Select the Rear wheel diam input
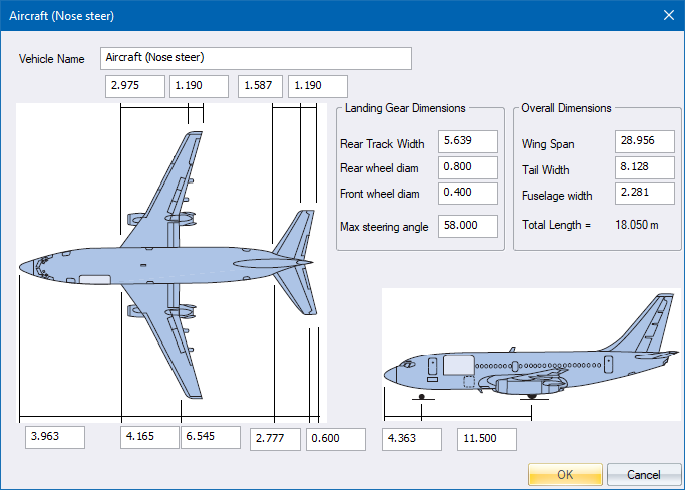Image resolution: width=685 pixels, height=490 pixels. tap(467, 168)
